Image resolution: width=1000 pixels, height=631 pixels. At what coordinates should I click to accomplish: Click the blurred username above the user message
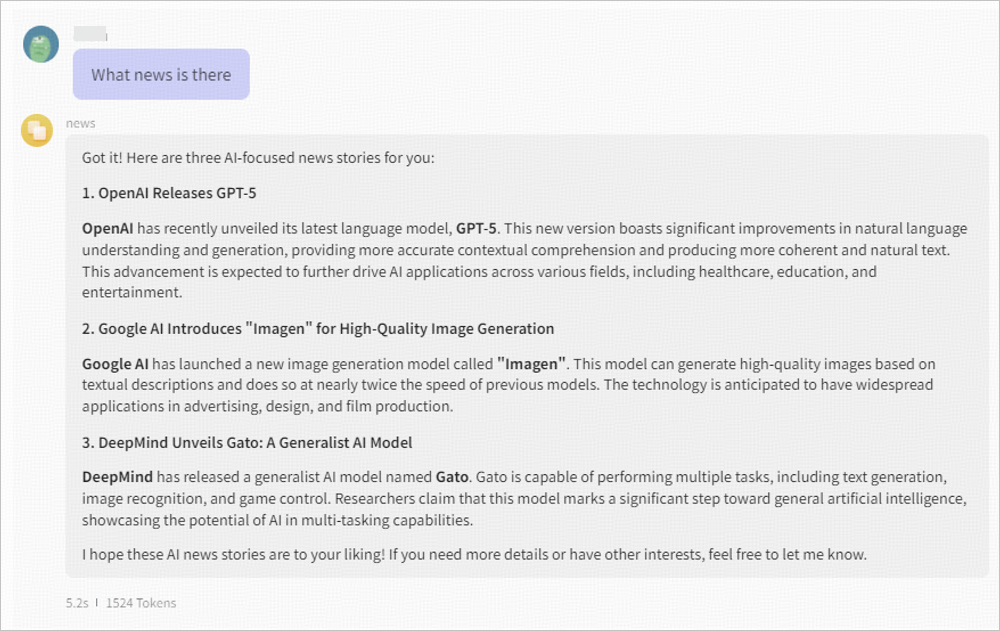pos(90,34)
